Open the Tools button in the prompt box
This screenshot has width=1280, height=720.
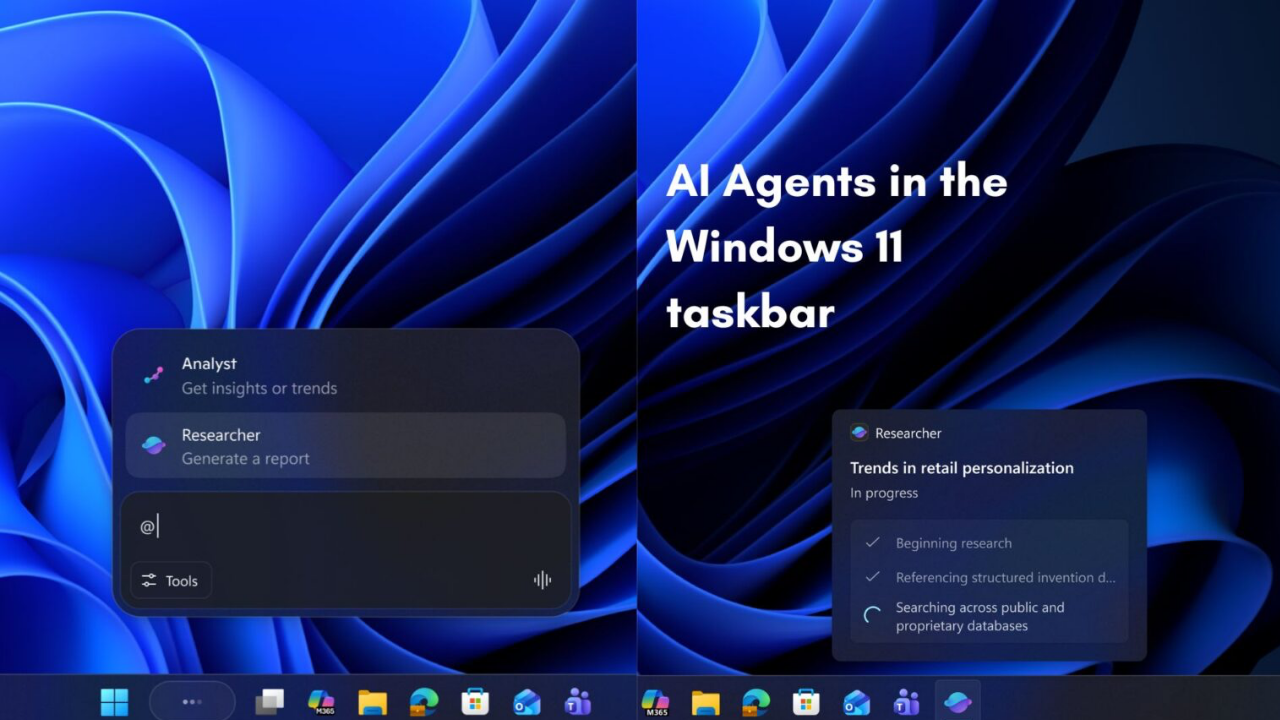coord(171,580)
